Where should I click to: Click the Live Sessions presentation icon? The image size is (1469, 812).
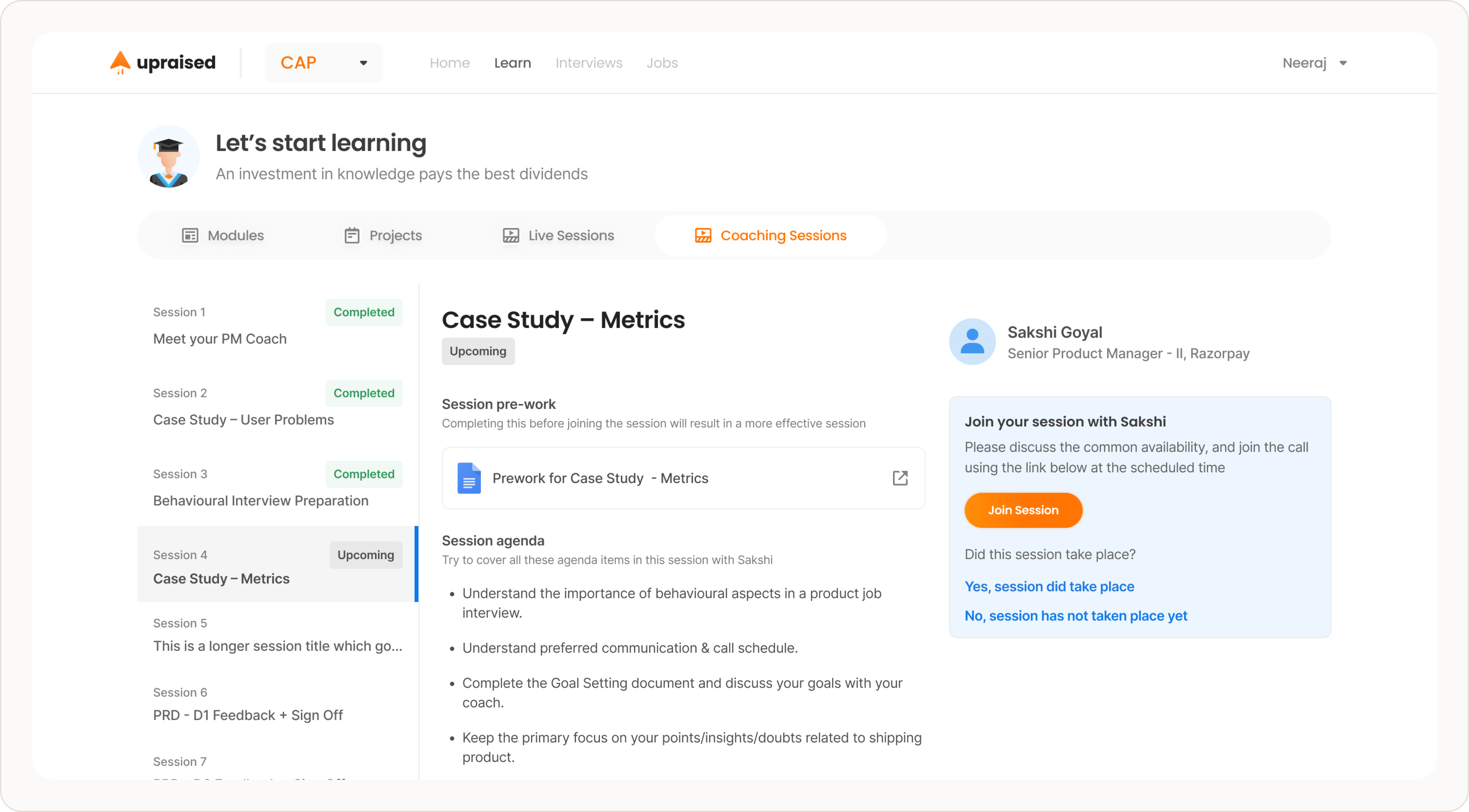pyautogui.click(x=510, y=235)
